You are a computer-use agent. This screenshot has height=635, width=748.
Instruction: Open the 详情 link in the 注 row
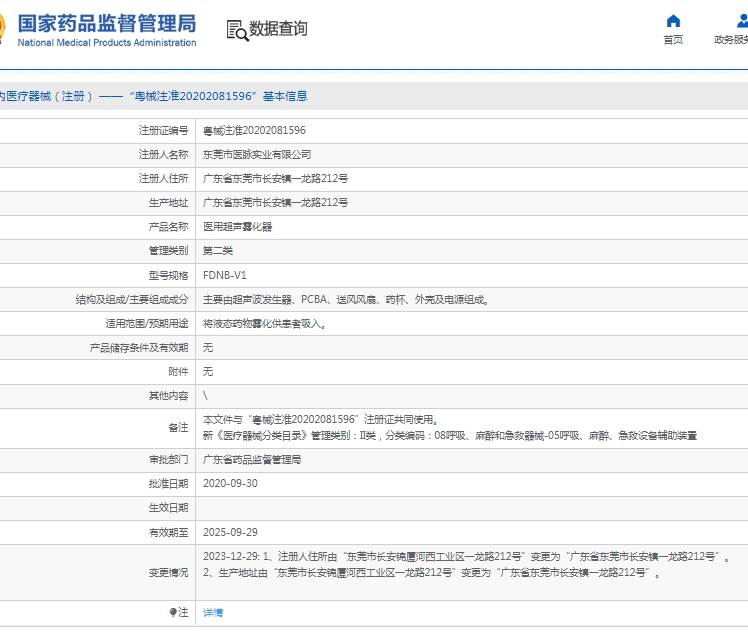pyautogui.click(x=213, y=613)
